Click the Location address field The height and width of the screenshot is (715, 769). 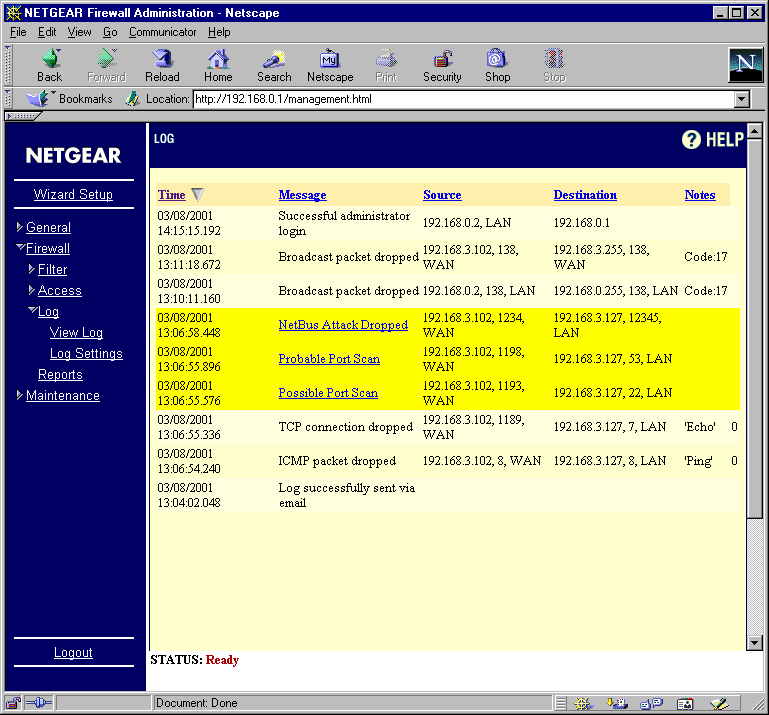464,99
